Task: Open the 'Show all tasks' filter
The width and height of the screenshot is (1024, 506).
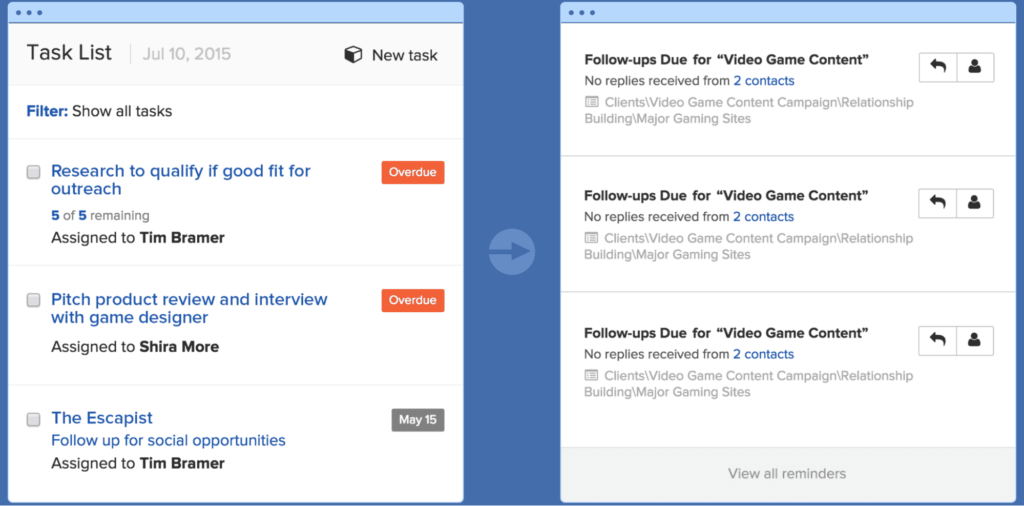Action: [x=122, y=111]
